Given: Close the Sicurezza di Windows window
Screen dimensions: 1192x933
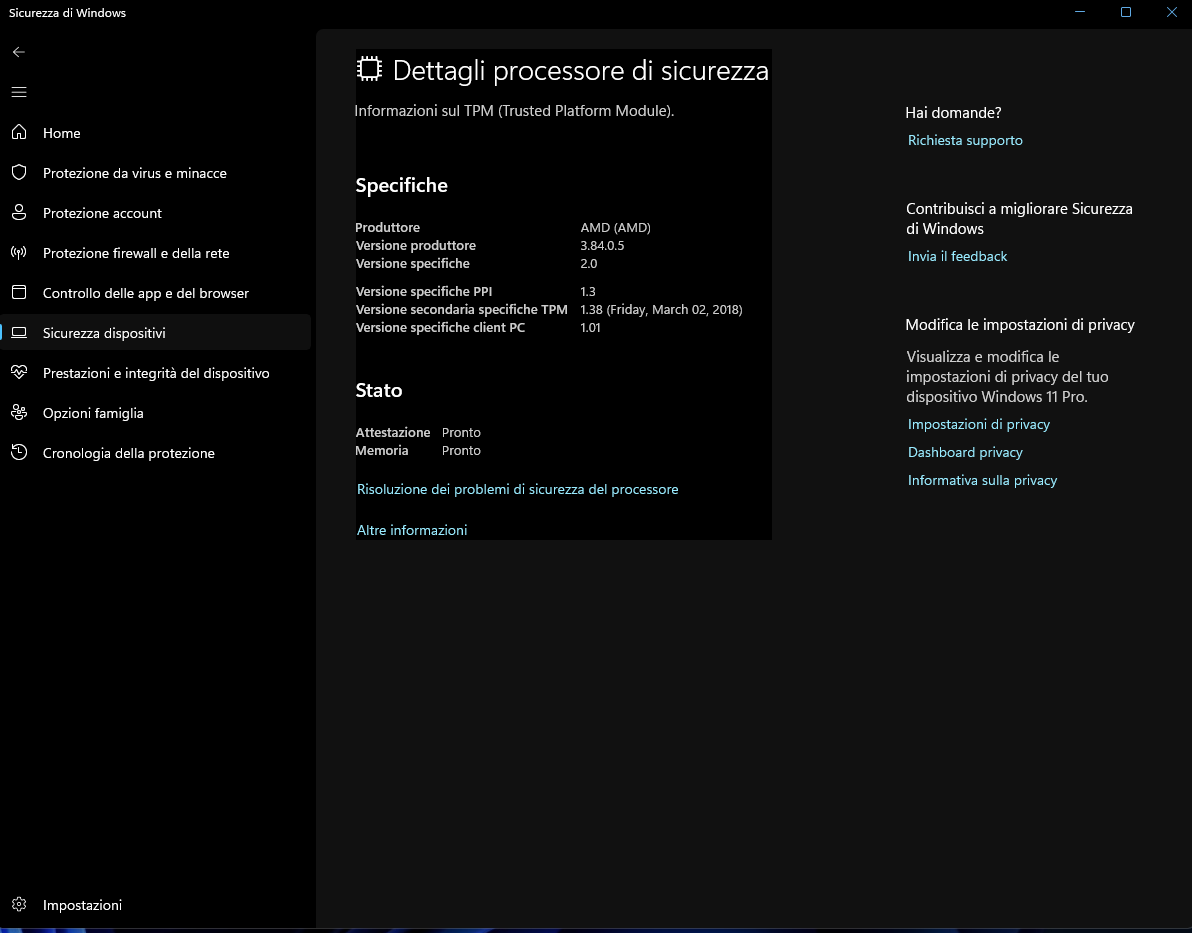Looking at the screenshot, I should tap(1171, 12).
